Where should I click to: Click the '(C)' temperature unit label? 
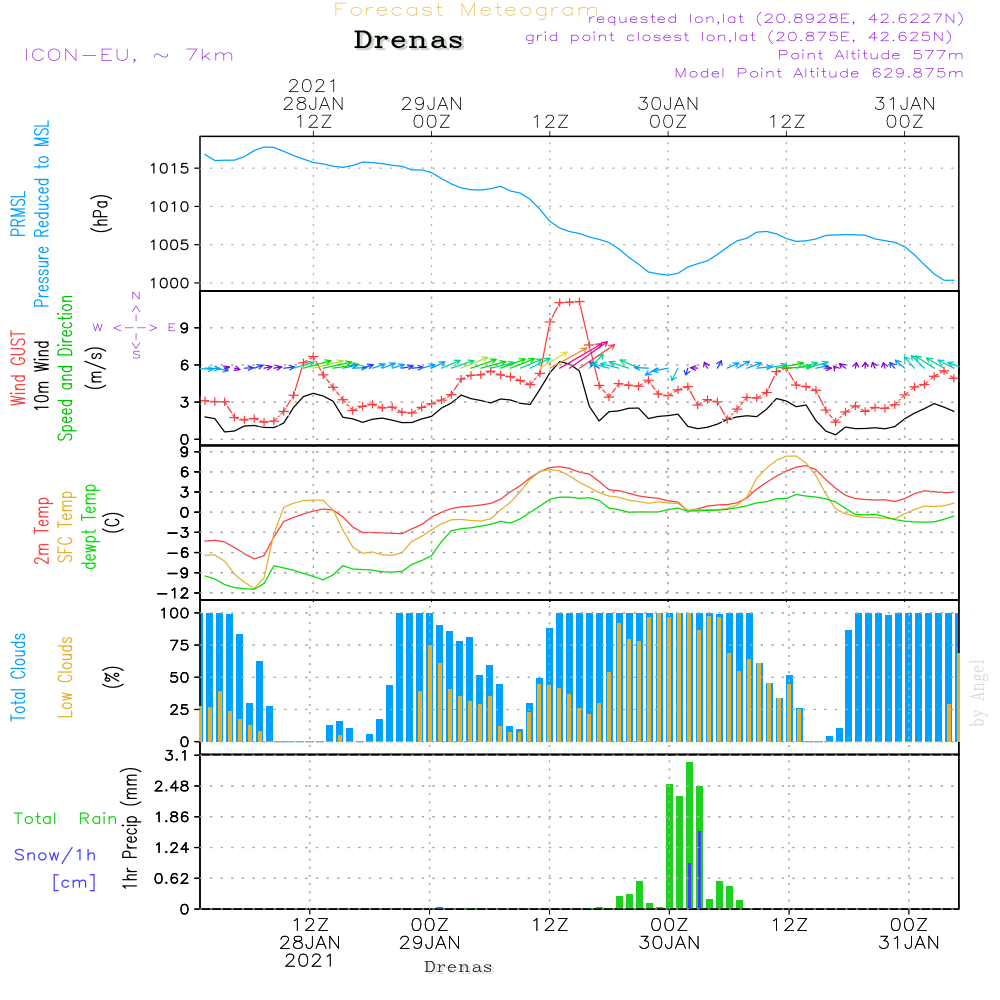(x=115, y=522)
